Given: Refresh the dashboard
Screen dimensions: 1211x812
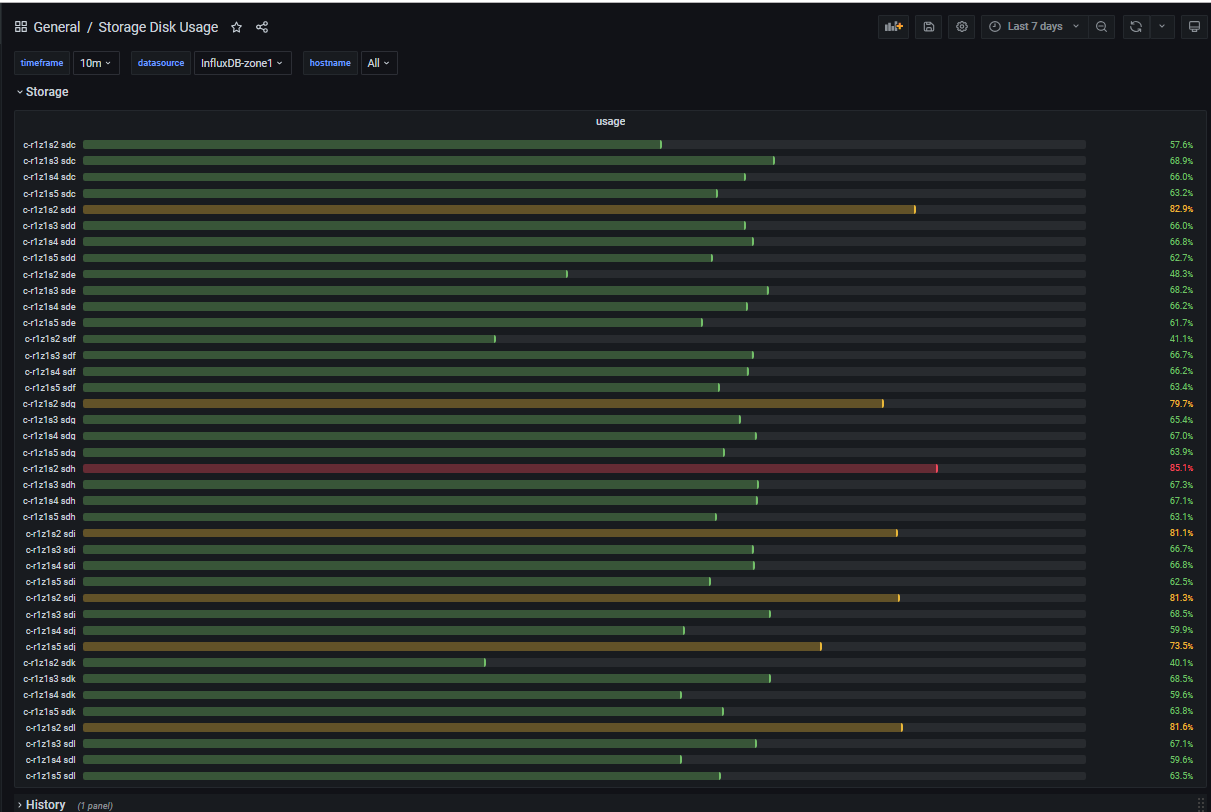Looking at the screenshot, I should pyautogui.click(x=1136, y=27).
